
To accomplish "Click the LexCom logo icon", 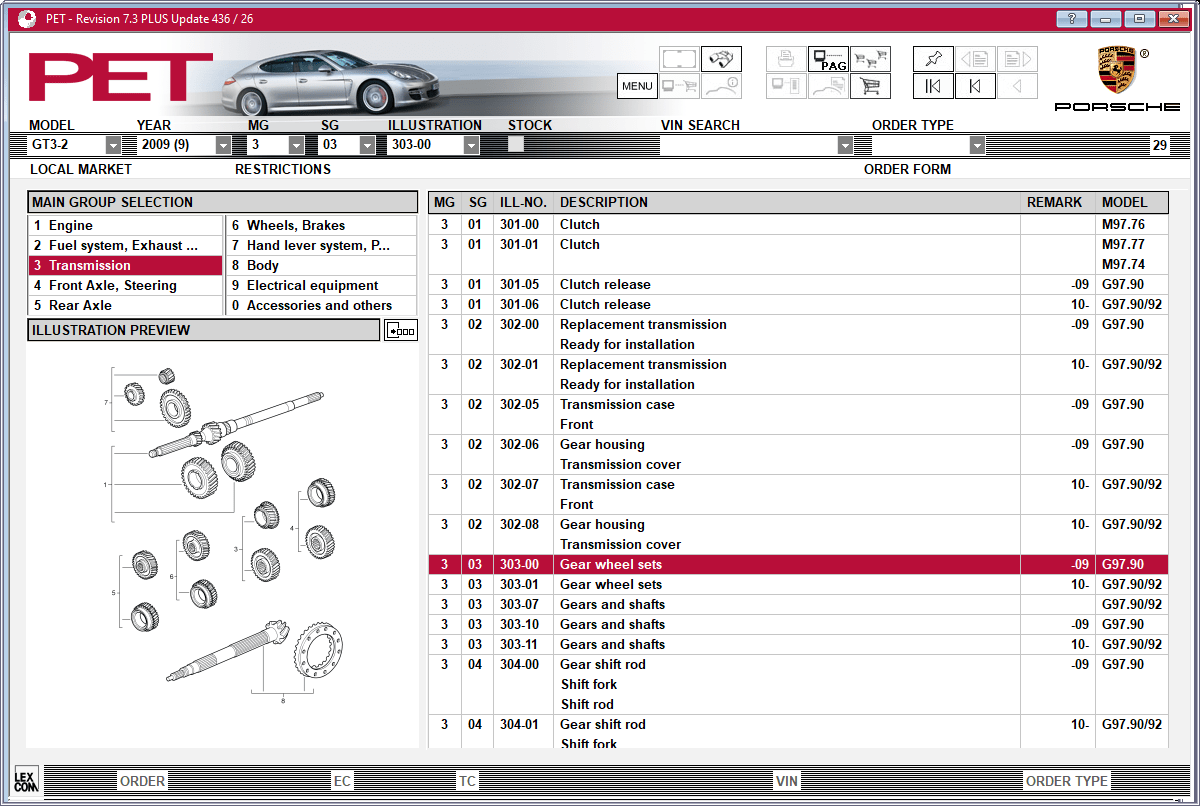I will (x=25, y=780).
